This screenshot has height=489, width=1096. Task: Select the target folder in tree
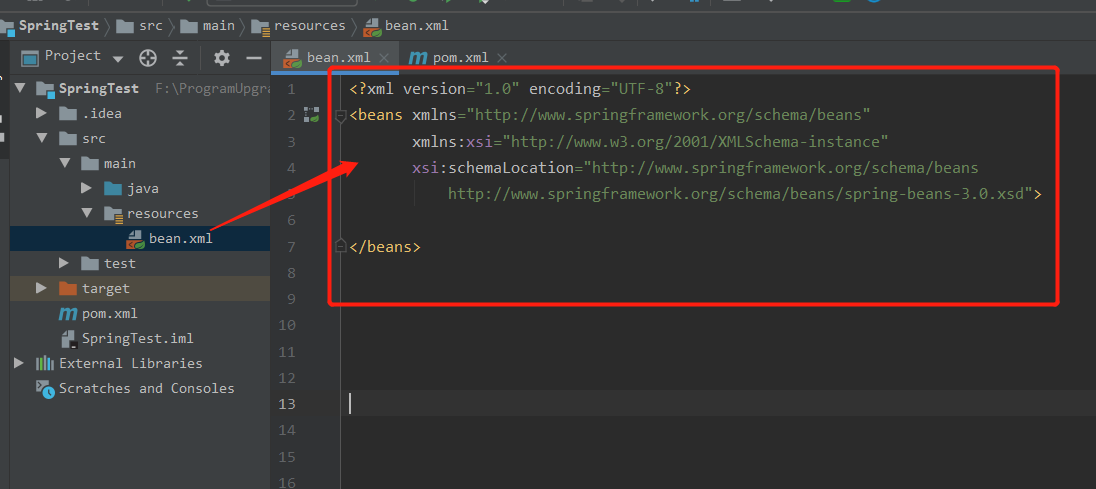pos(140,289)
